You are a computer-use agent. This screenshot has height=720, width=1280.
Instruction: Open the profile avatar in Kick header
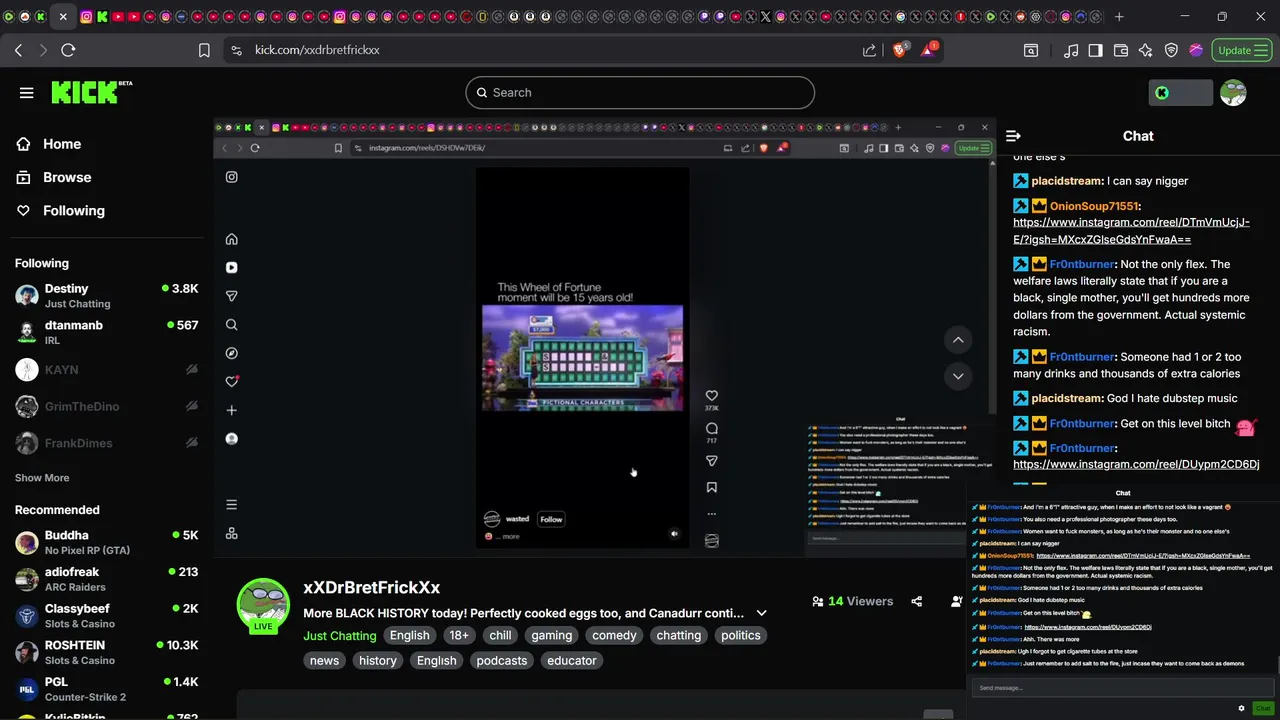[1233, 93]
